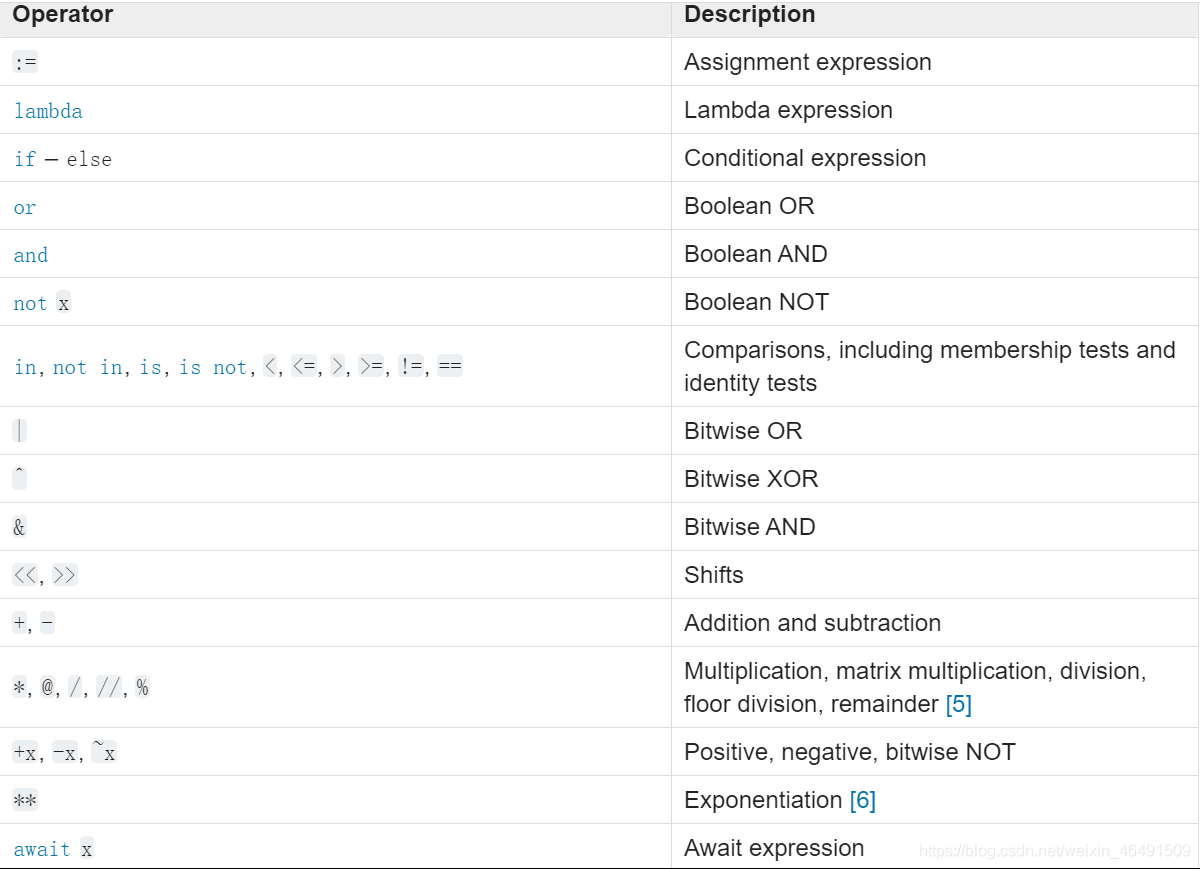Open footnote [6] next to Exponentiation
1200x869 pixels.
click(x=862, y=800)
